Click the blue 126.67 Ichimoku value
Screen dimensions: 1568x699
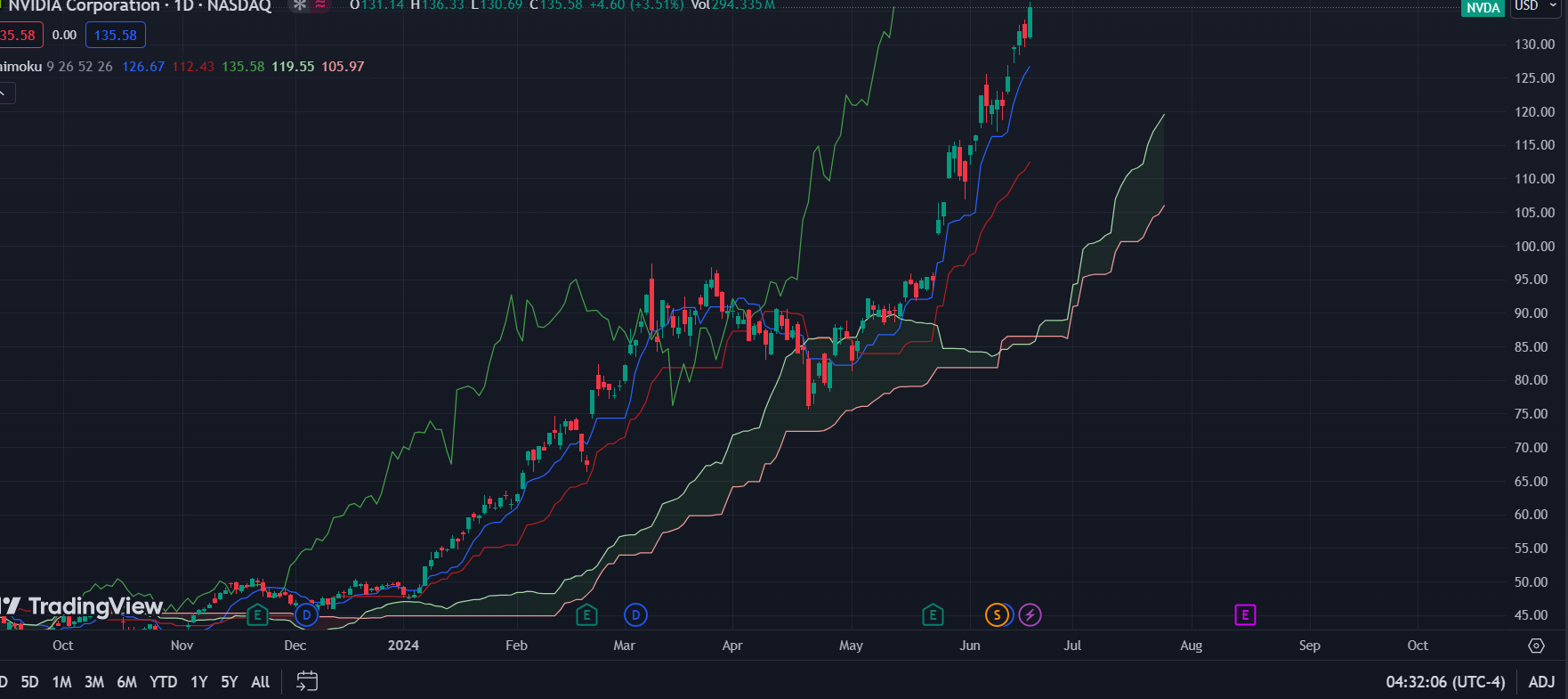coord(143,67)
